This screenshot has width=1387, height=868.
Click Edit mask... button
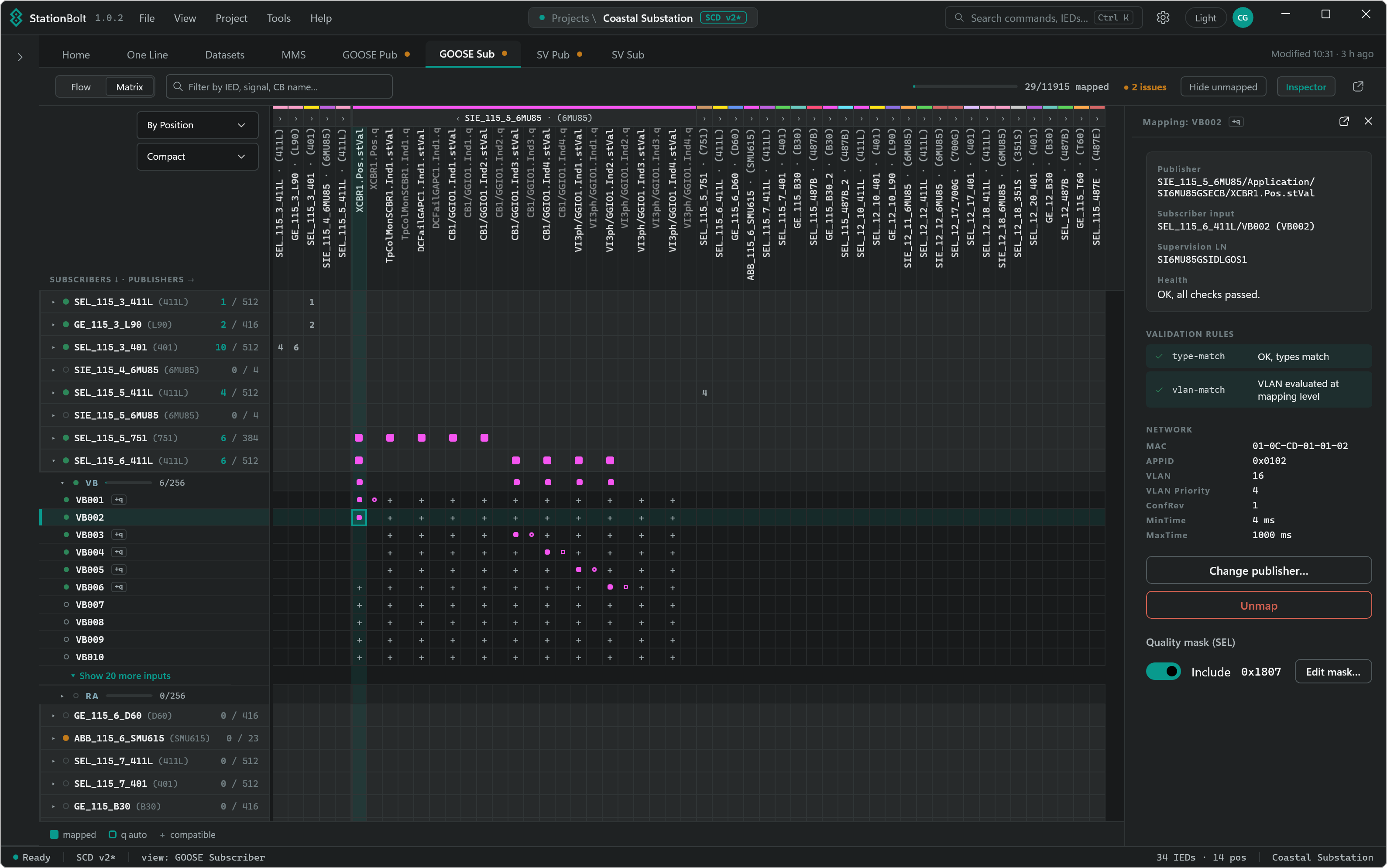[1333, 672]
